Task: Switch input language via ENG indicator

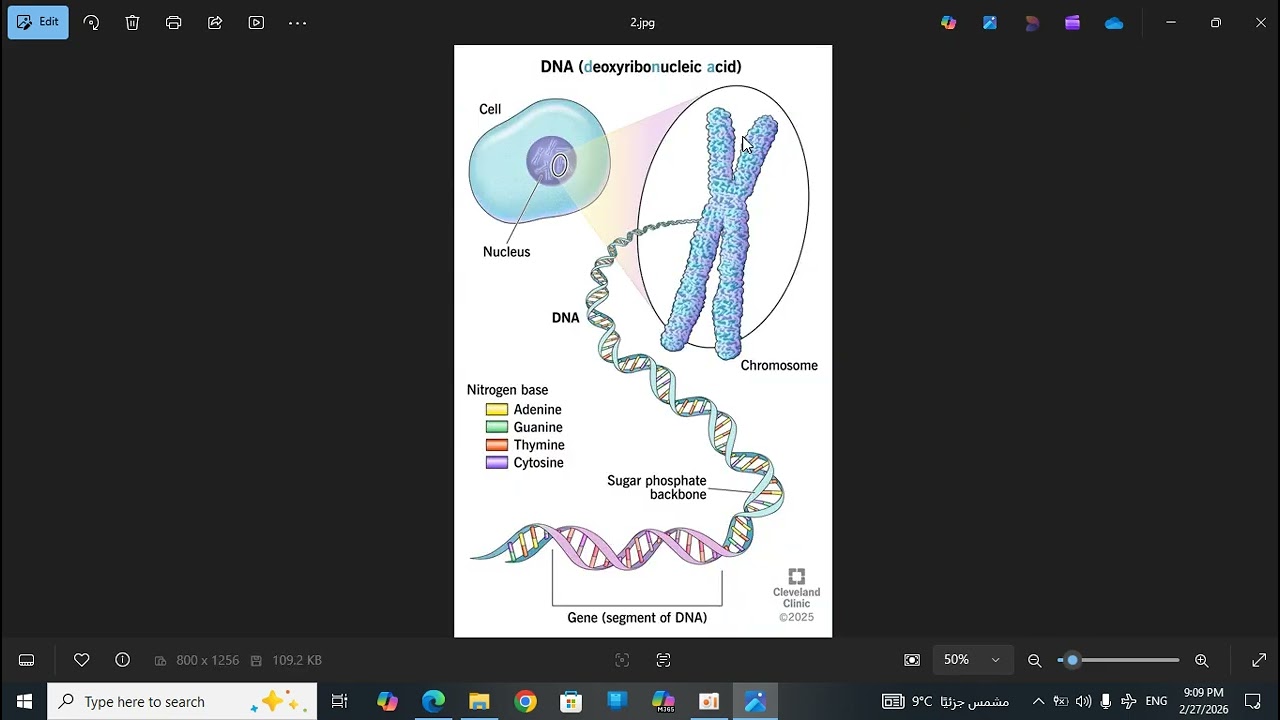Action: tap(1156, 701)
